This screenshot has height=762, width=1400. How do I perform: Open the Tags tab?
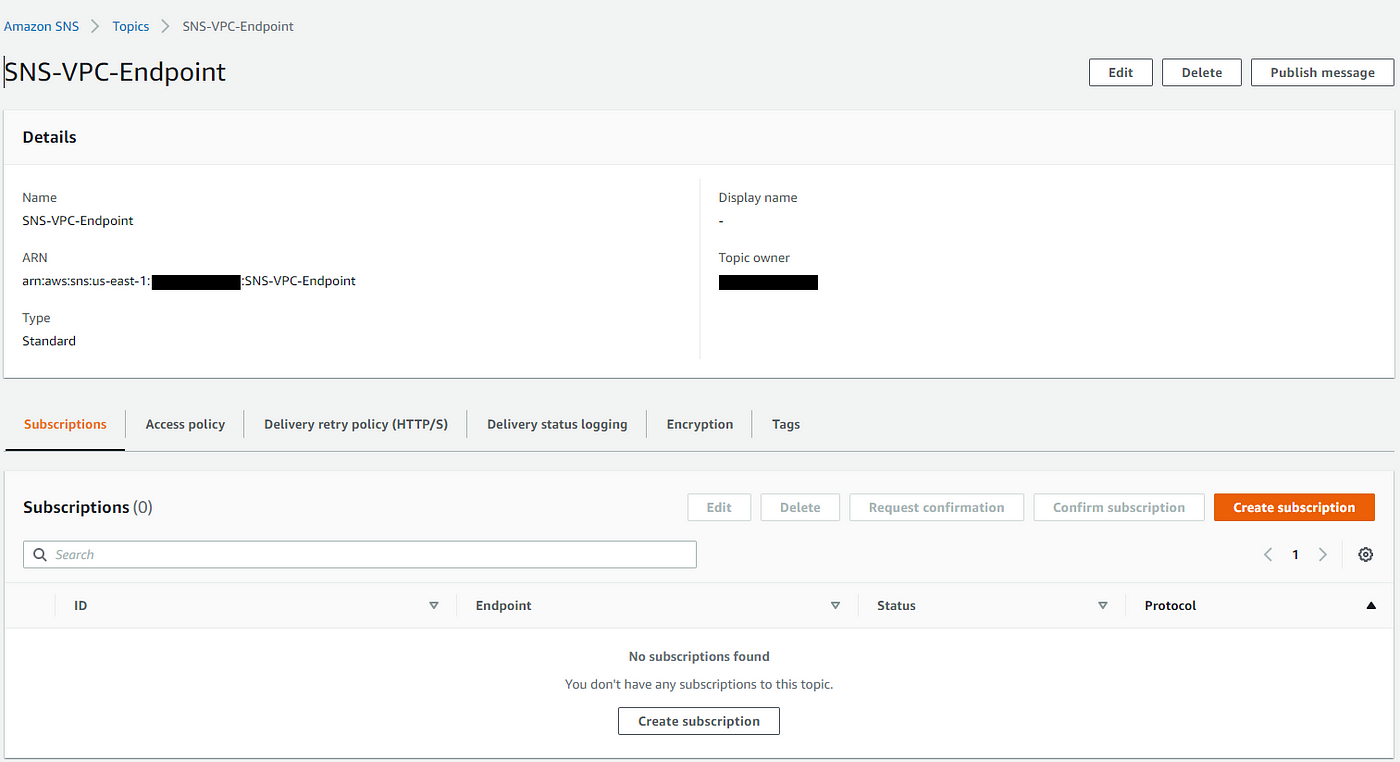[786, 424]
